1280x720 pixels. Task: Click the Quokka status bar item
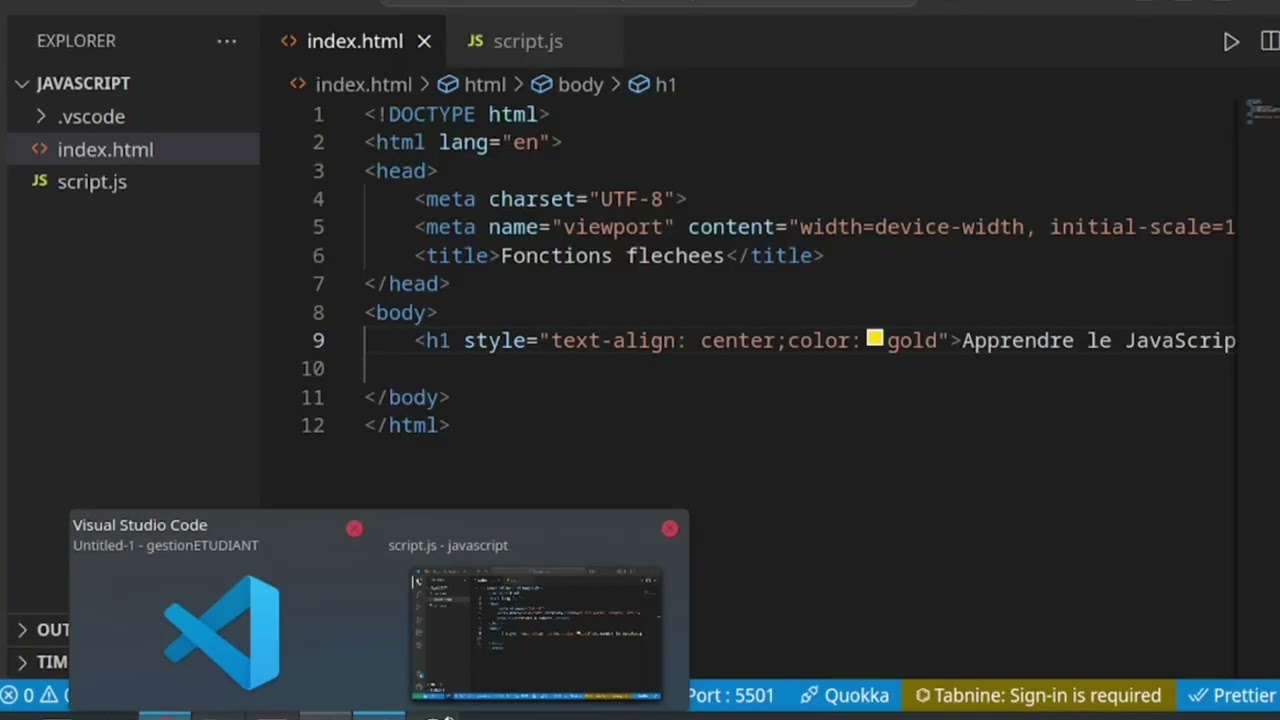845,695
